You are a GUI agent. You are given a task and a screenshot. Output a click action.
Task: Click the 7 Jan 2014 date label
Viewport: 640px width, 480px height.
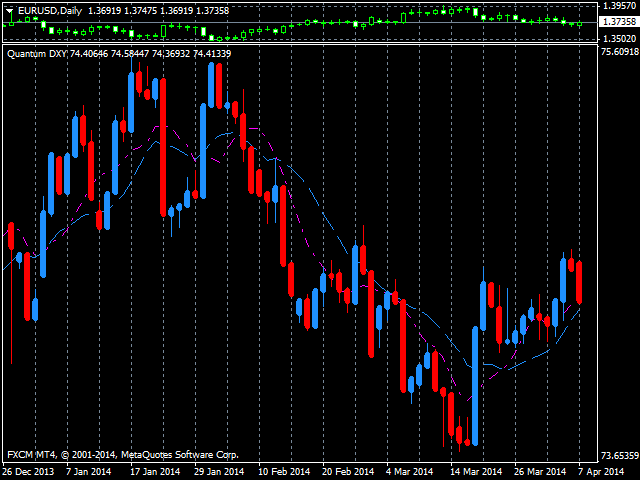tap(89, 472)
